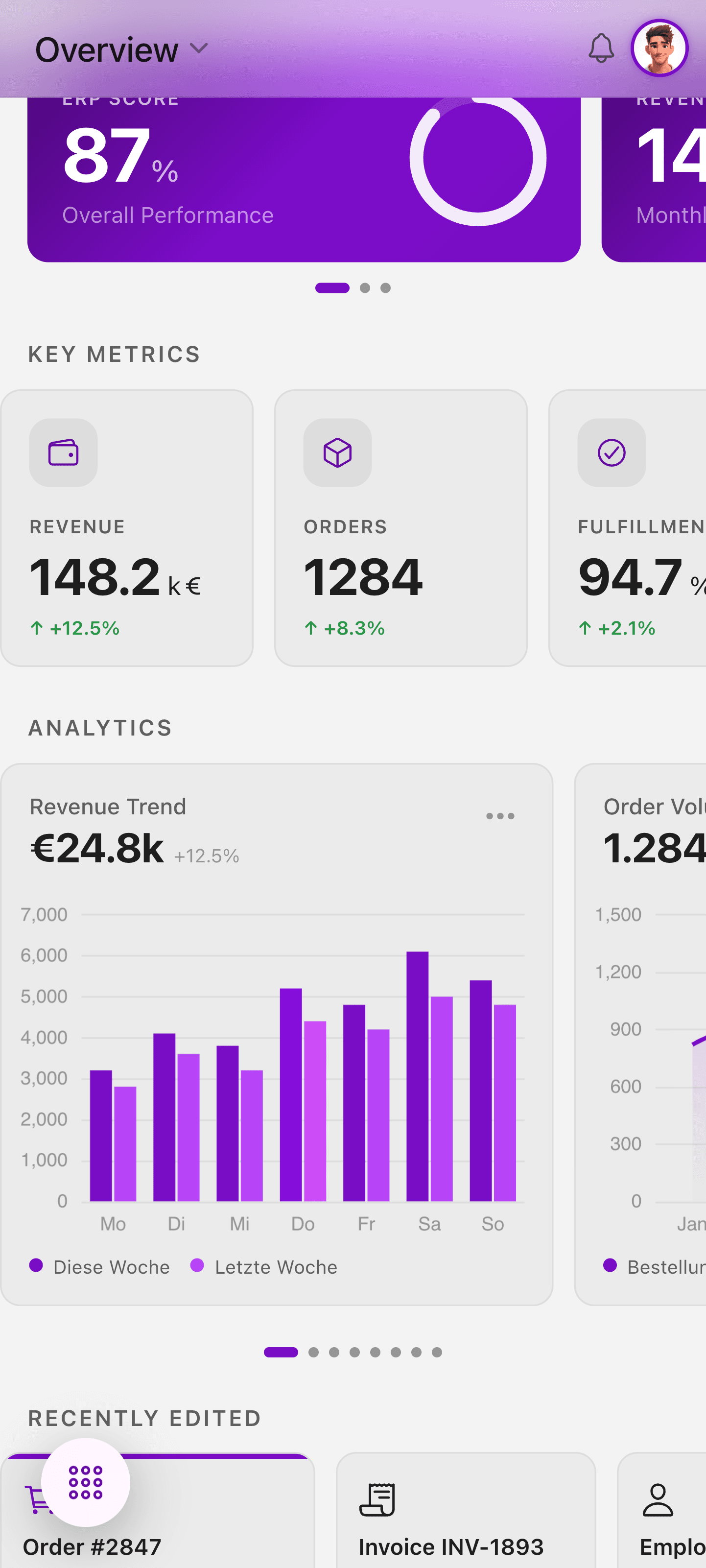This screenshot has width=706, height=1568.
Task: Tap the Revenue wallet icon
Action: (x=63, y=452)
